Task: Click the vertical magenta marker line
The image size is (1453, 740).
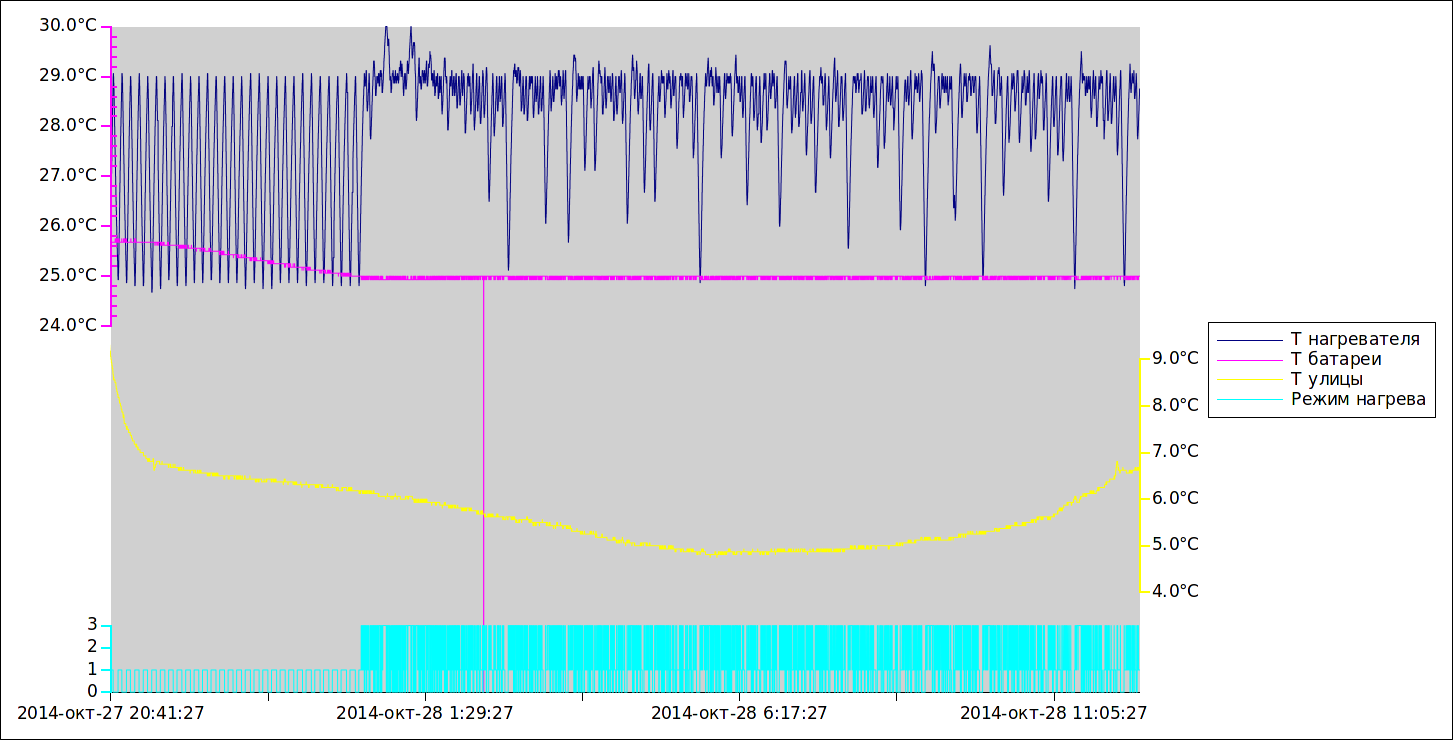Action: pyautogui.click(x=484, y=450)
